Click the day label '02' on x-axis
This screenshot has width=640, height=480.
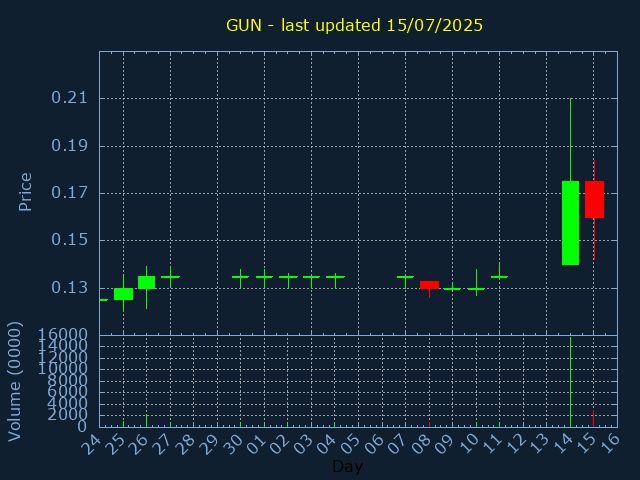coord(279,444)
